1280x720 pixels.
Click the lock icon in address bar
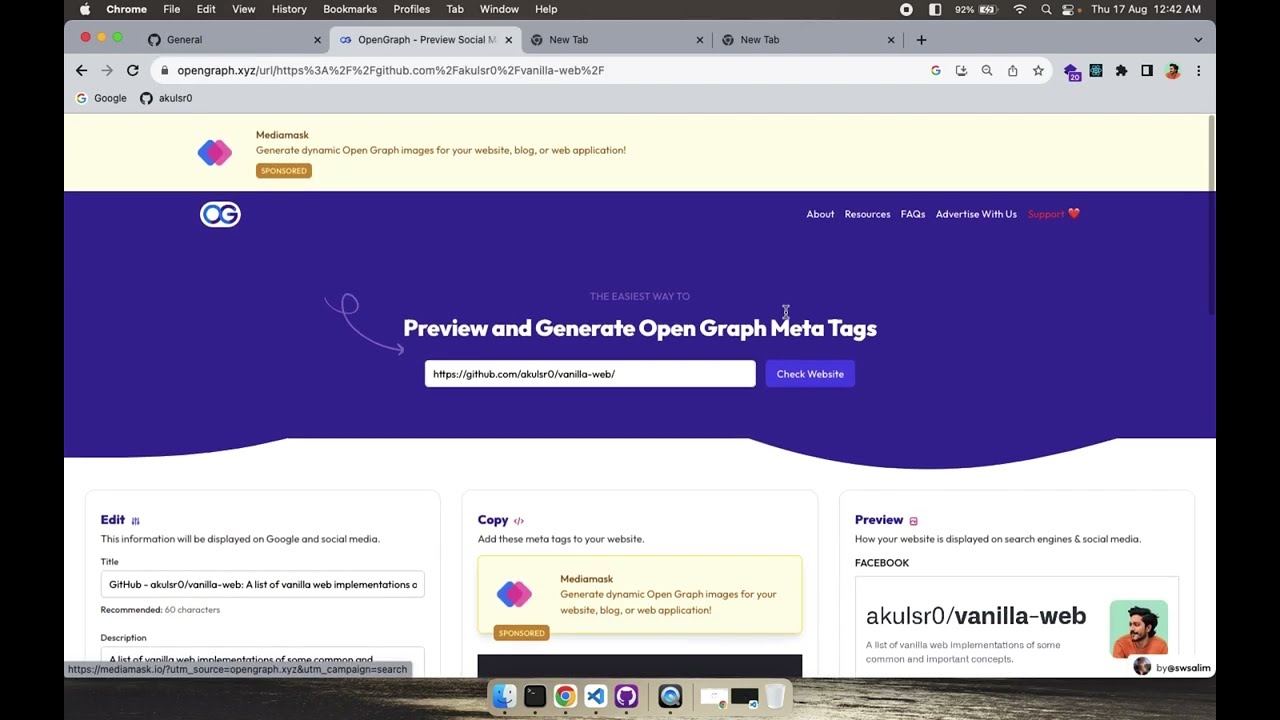(x=164, y=70)
